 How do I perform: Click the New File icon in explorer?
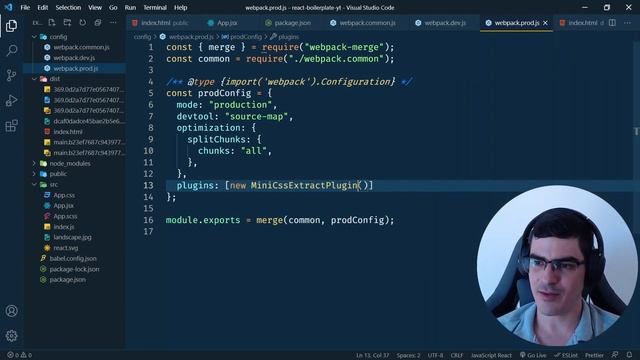52,23
